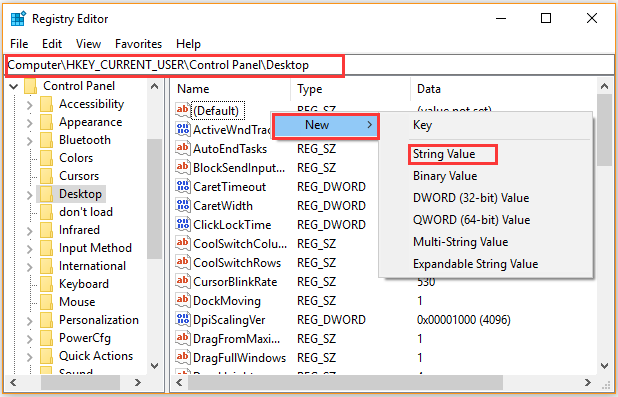The height and width of the screenshot is (397, 618).
Task: Click the folder icon of Appearance key
Action: click(47, 122)
